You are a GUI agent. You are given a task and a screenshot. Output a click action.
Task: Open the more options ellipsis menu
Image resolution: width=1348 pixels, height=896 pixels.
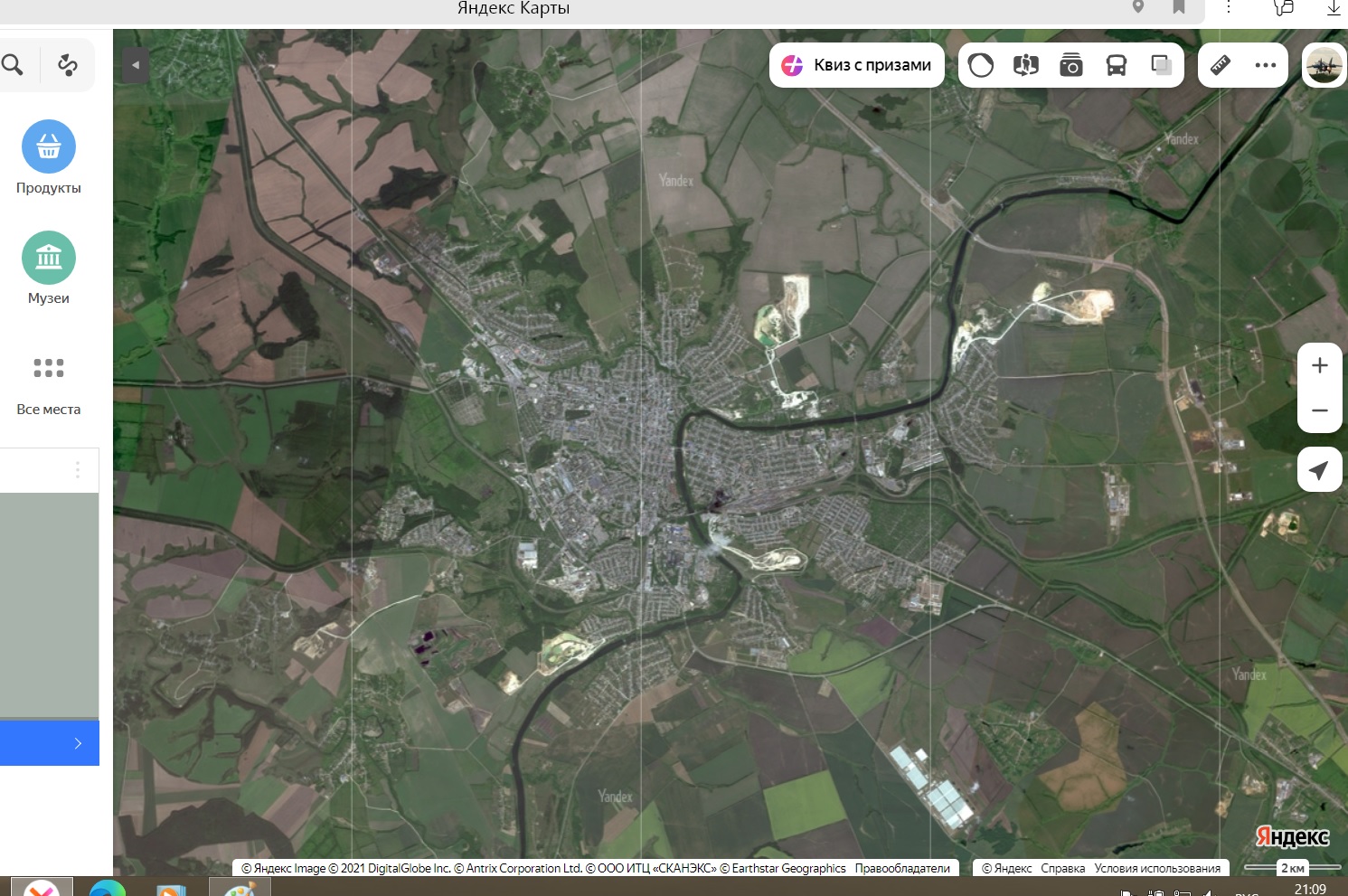tap(1266, 65)
